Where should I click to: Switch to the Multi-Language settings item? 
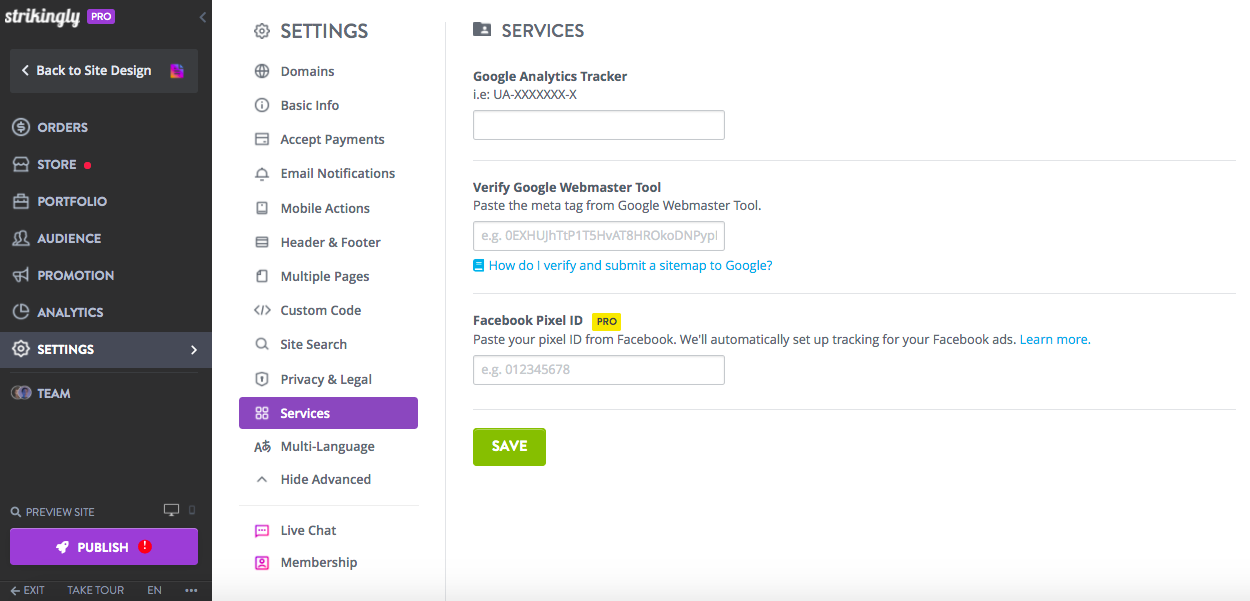[327, 446]
